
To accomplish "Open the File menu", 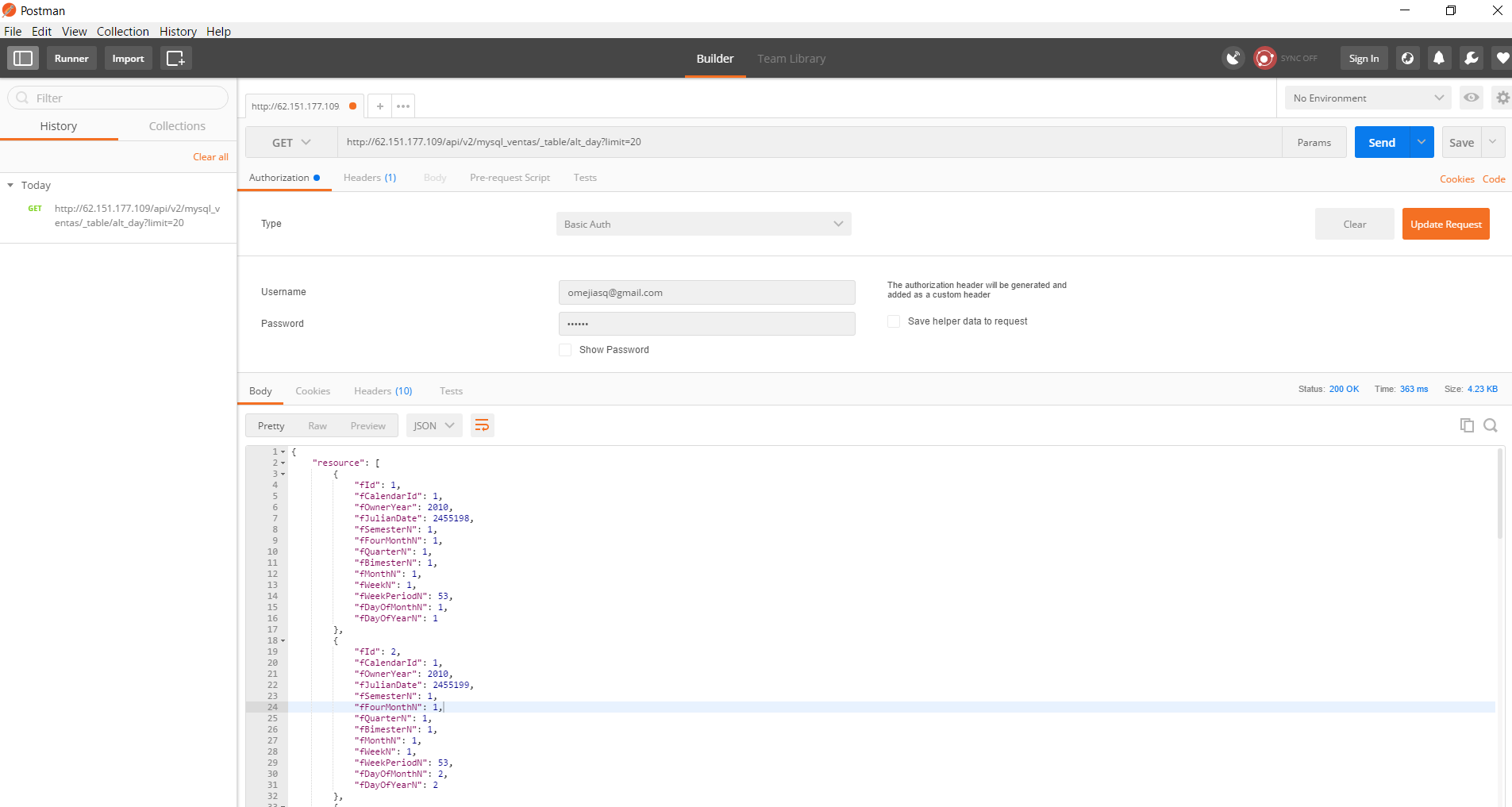I will click(x=13, y=31).
